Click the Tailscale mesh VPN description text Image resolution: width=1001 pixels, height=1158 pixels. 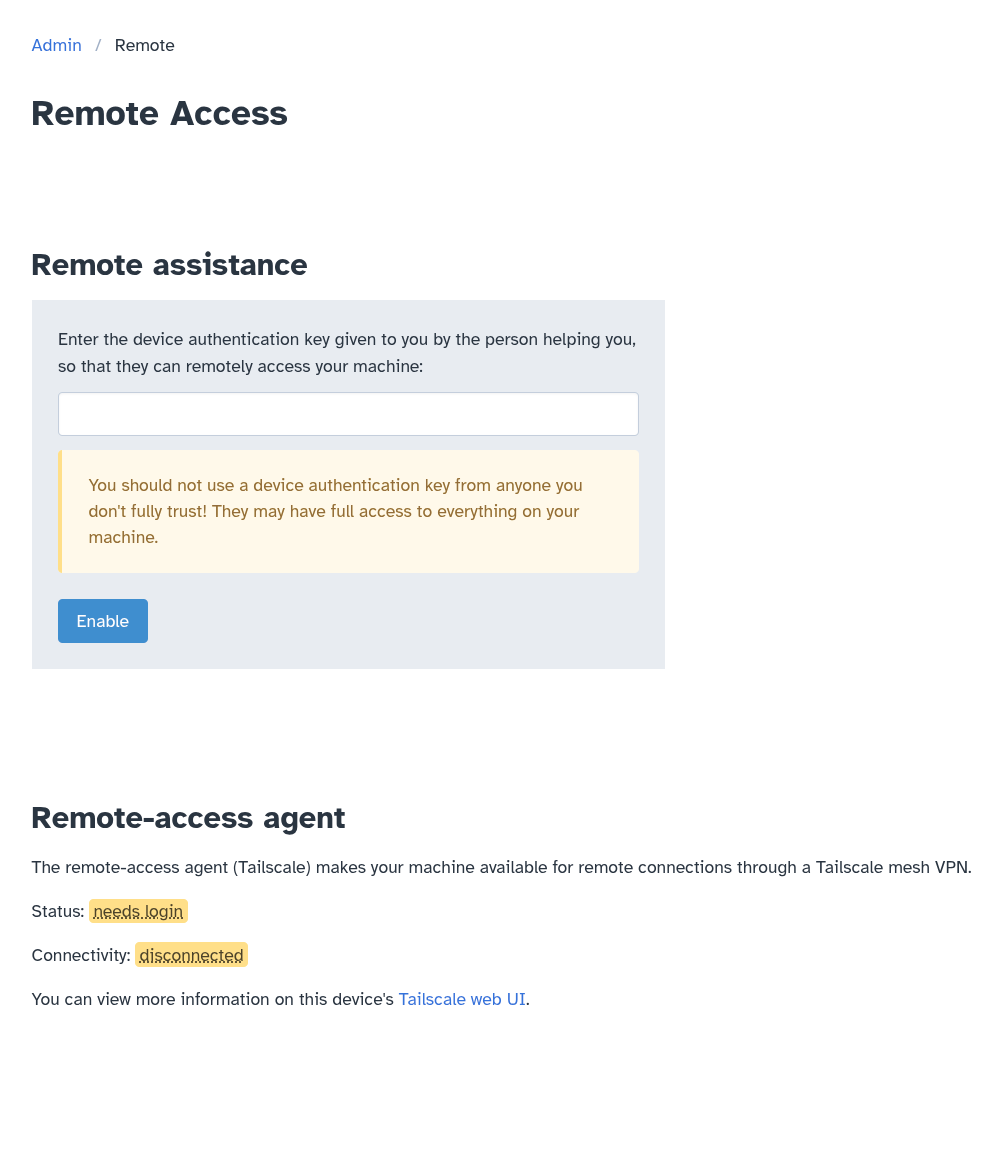(500, 867)
